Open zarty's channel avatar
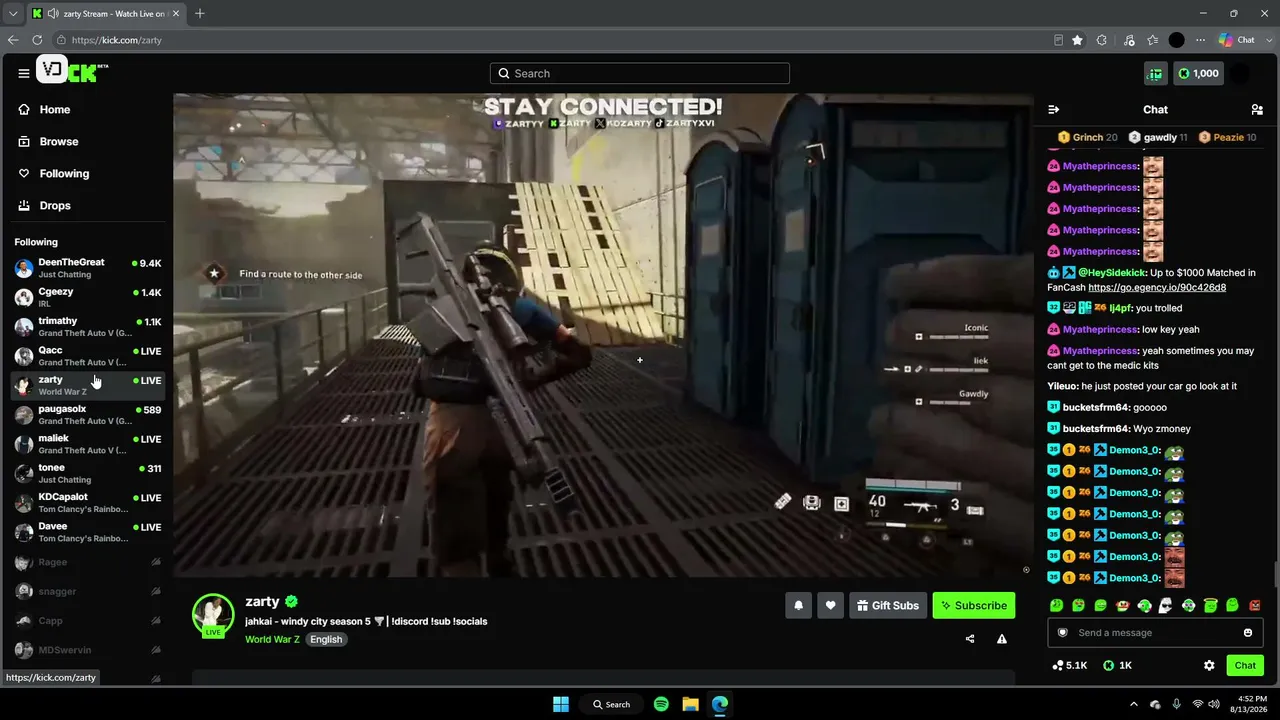This screenshot has height=720, width=1280. pos(213,615)
